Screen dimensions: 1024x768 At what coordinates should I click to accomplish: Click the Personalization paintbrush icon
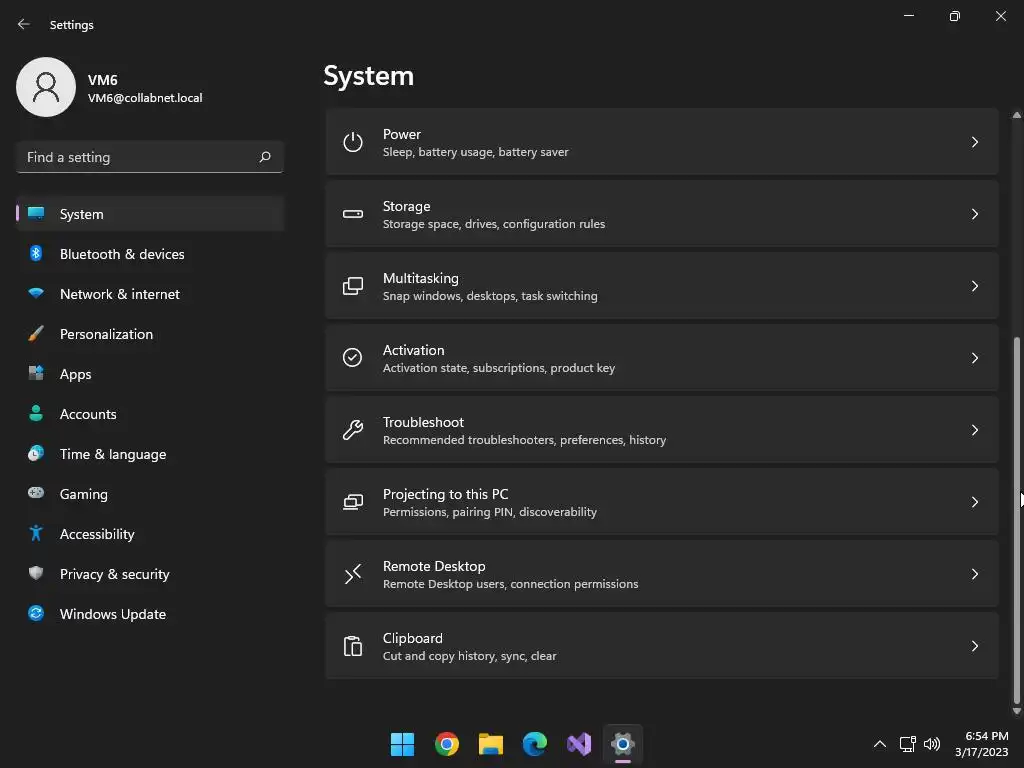[36, 333]
